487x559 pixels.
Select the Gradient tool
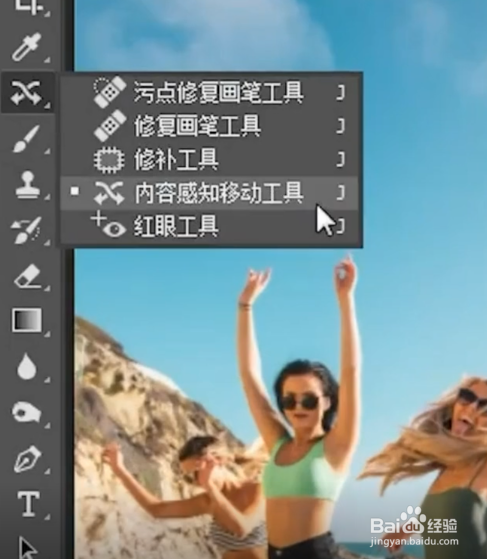click(x=27, y=320)
